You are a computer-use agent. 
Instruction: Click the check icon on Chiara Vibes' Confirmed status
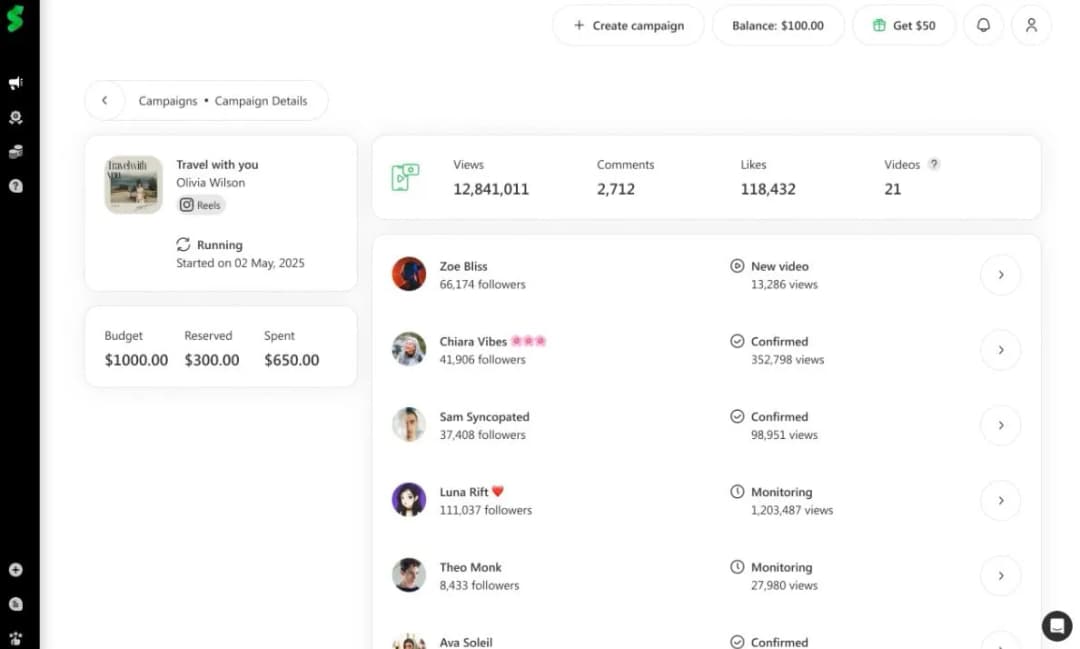[x=737, y=341]
